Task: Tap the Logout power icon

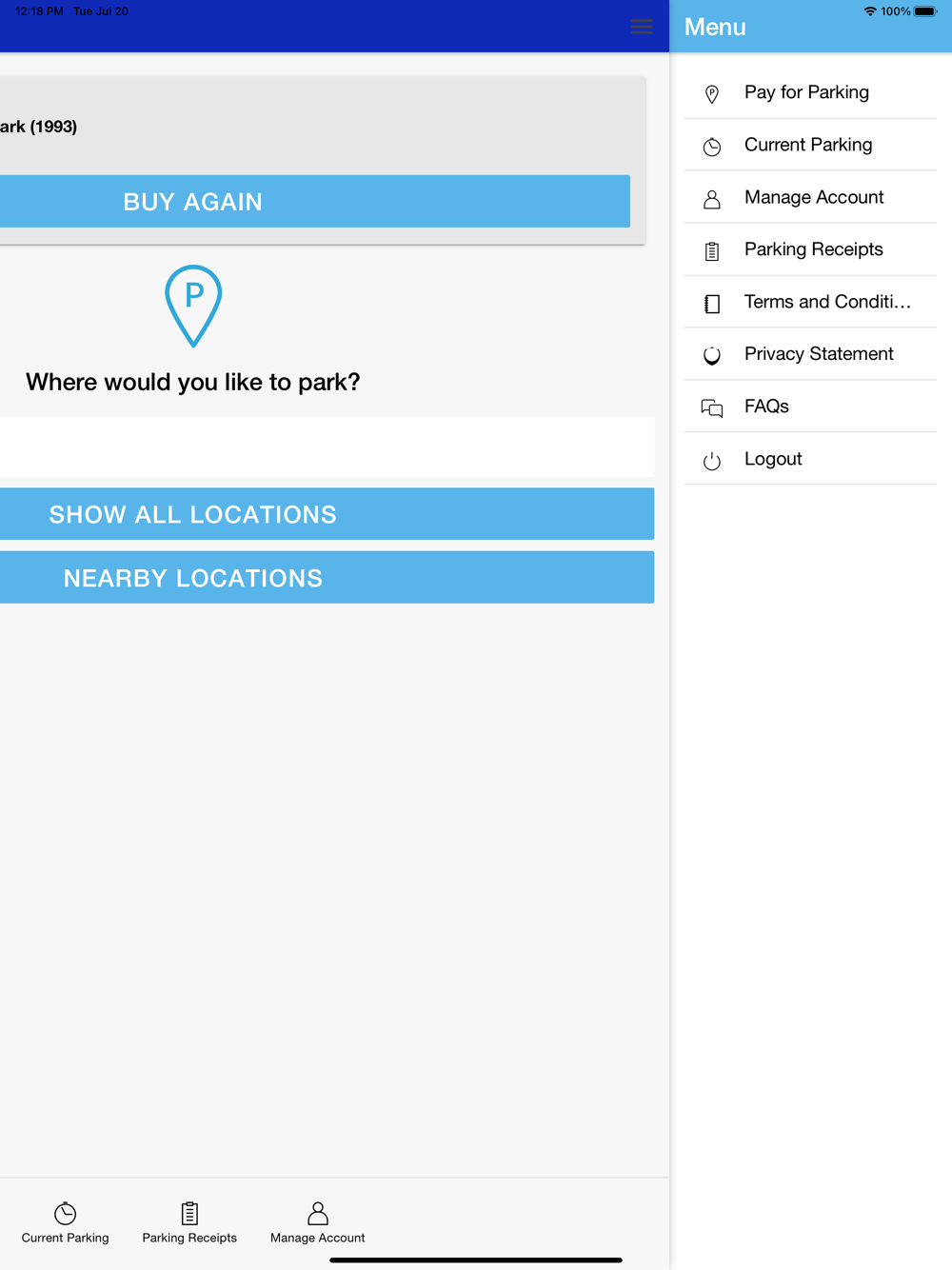Action: [712, 460]
